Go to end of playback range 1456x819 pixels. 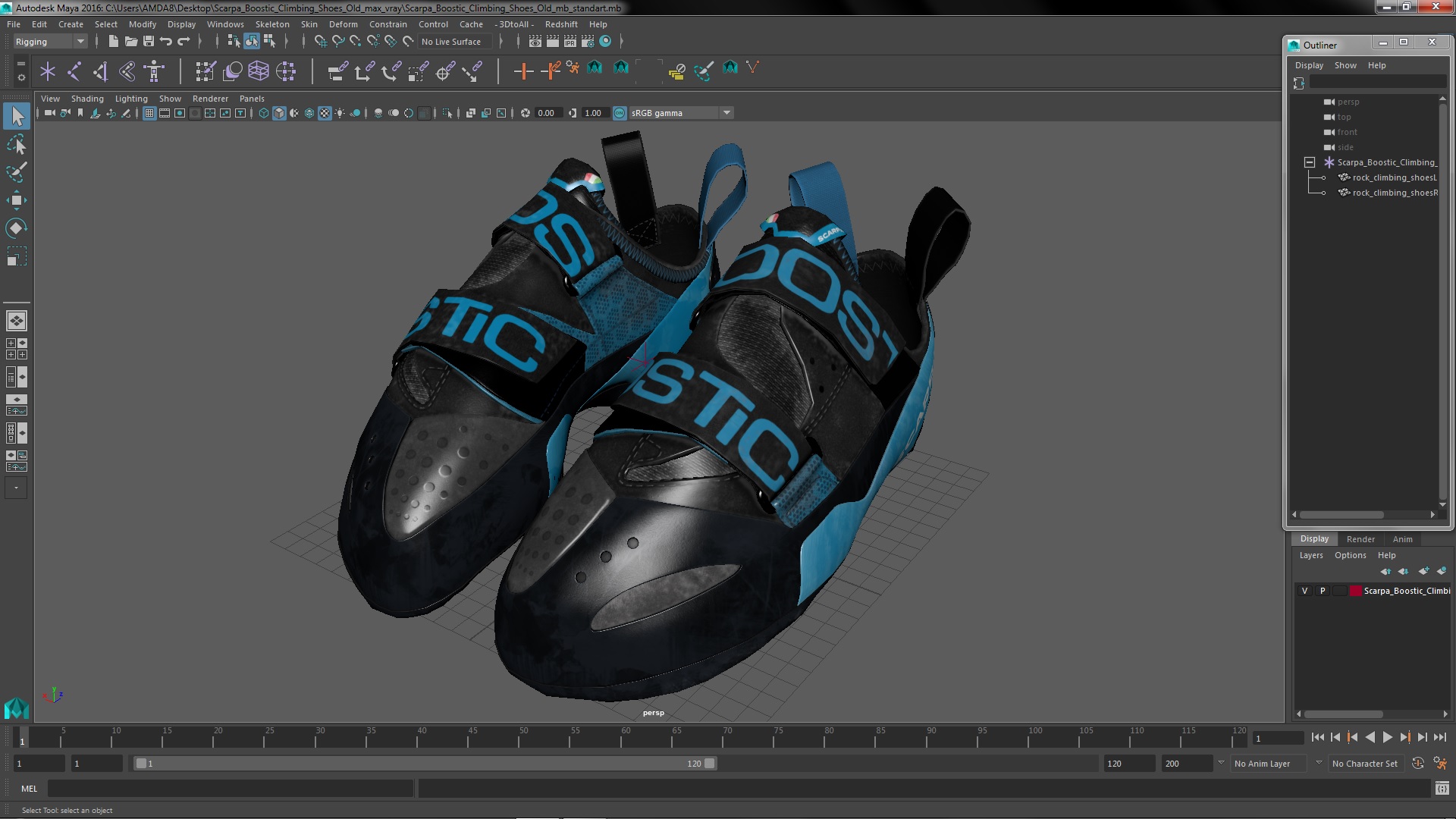1440,737
